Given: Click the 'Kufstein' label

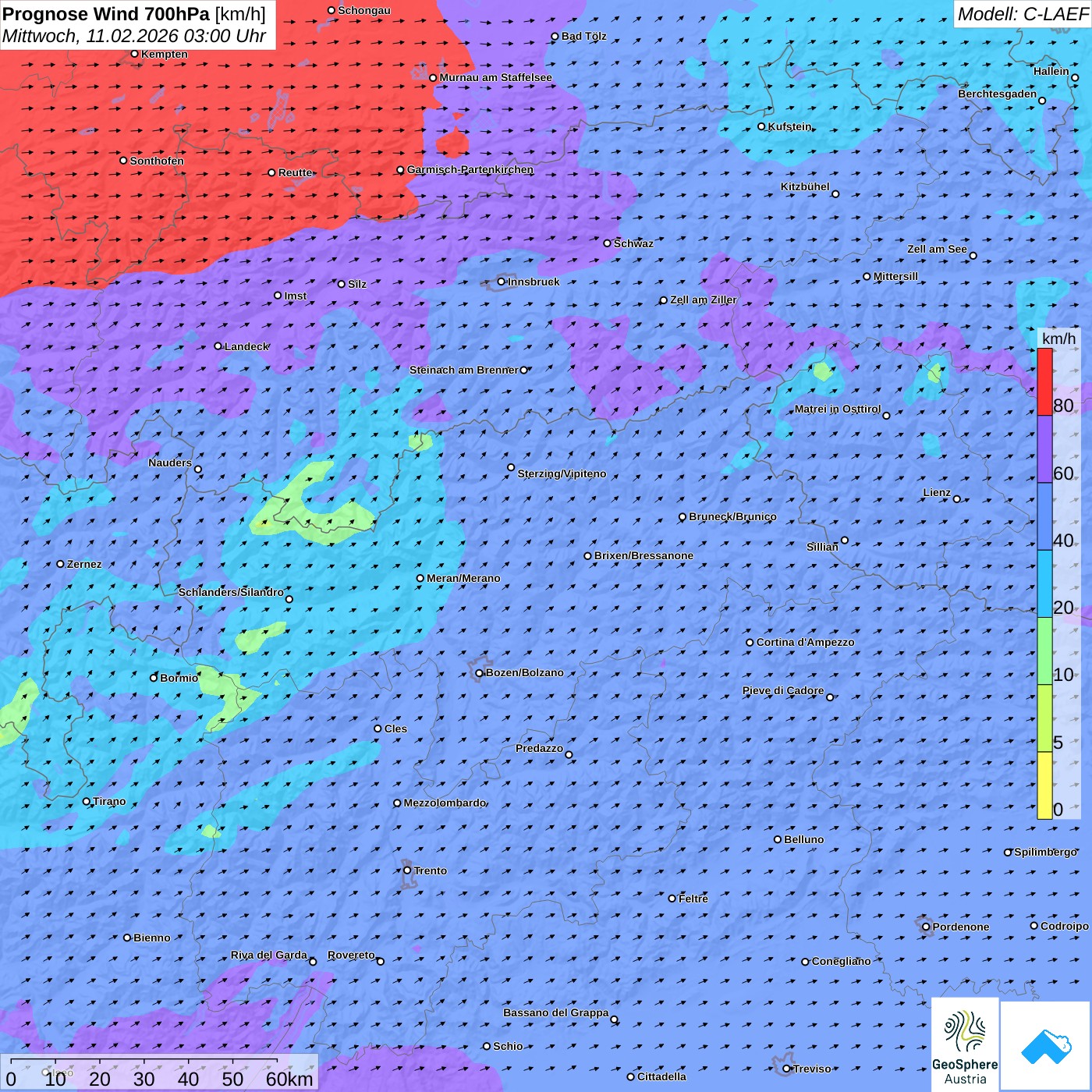Looking at the screenshot, I should pos(789,126).
